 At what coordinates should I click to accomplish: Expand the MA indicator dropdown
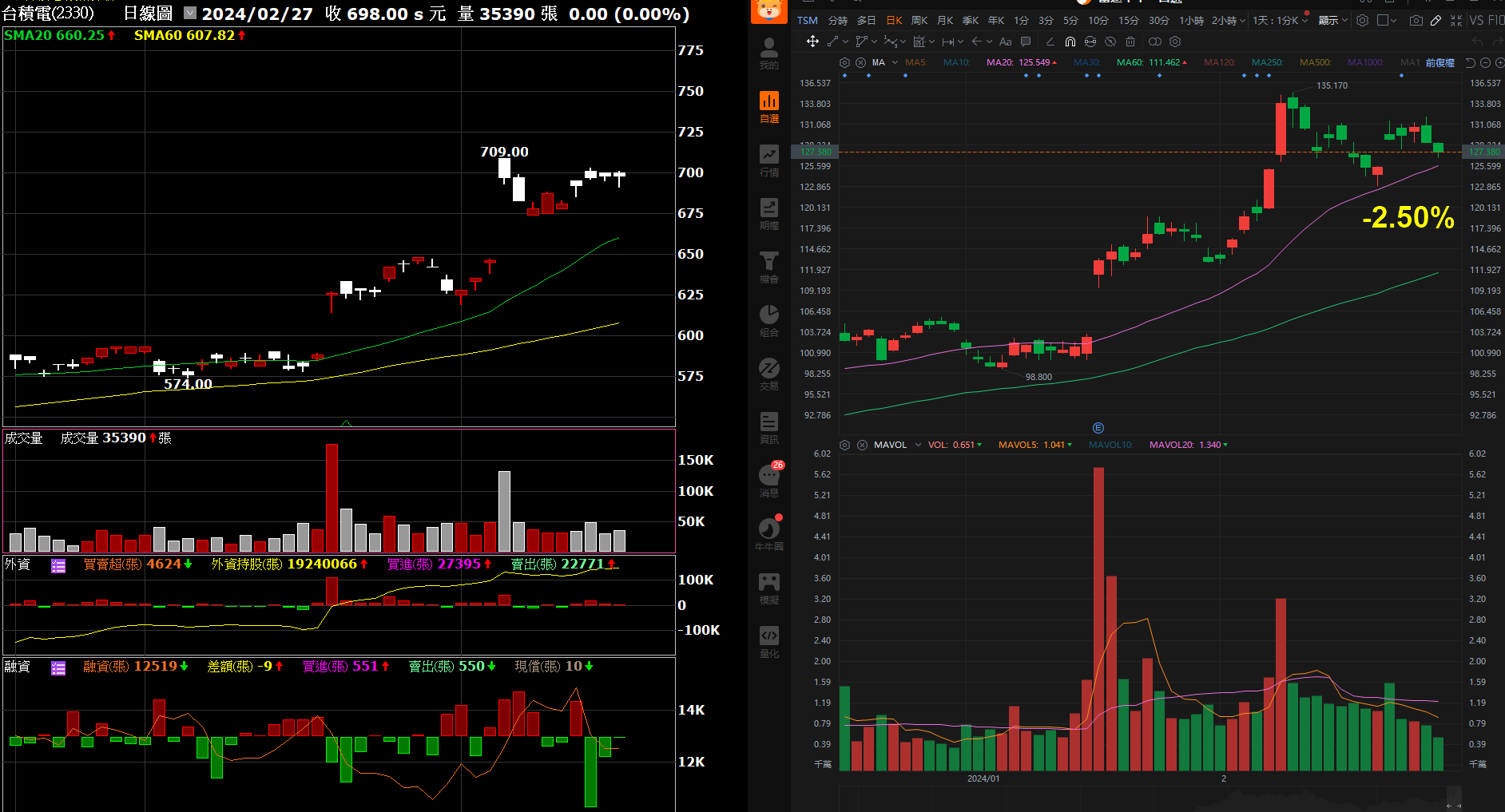[x=895, y=62]
